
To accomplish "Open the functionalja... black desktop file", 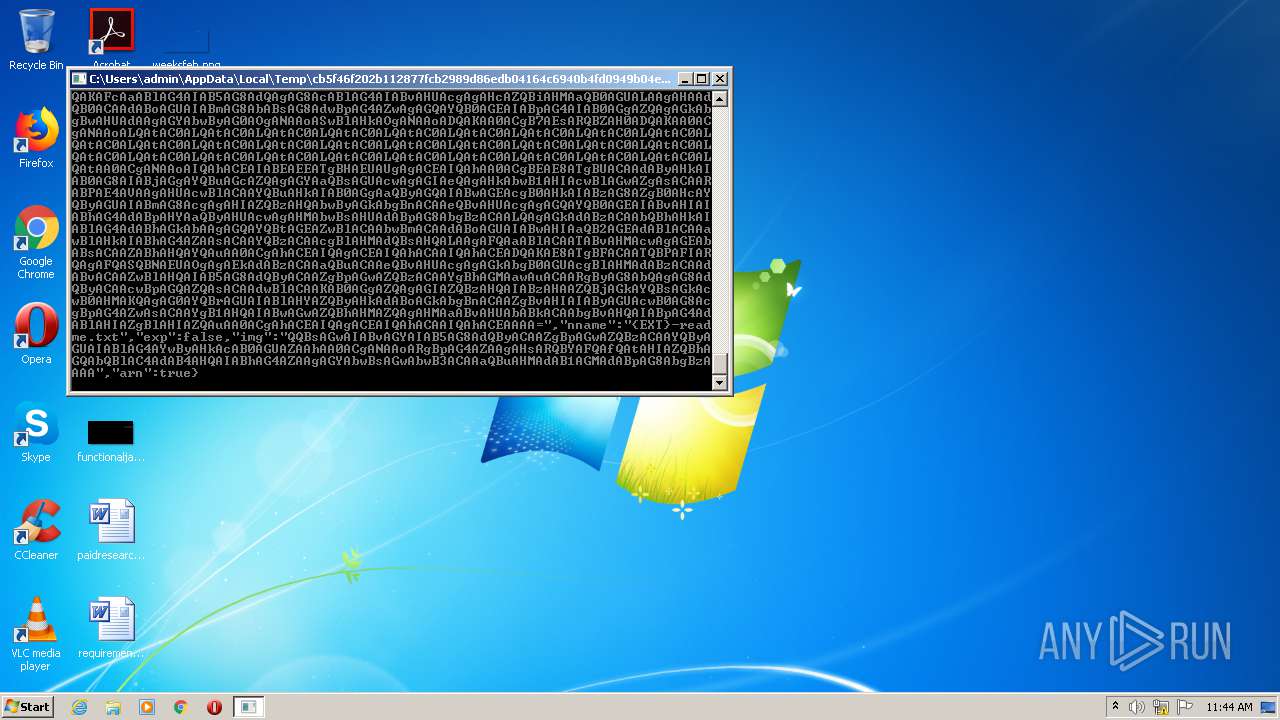I will coord(110,440).
